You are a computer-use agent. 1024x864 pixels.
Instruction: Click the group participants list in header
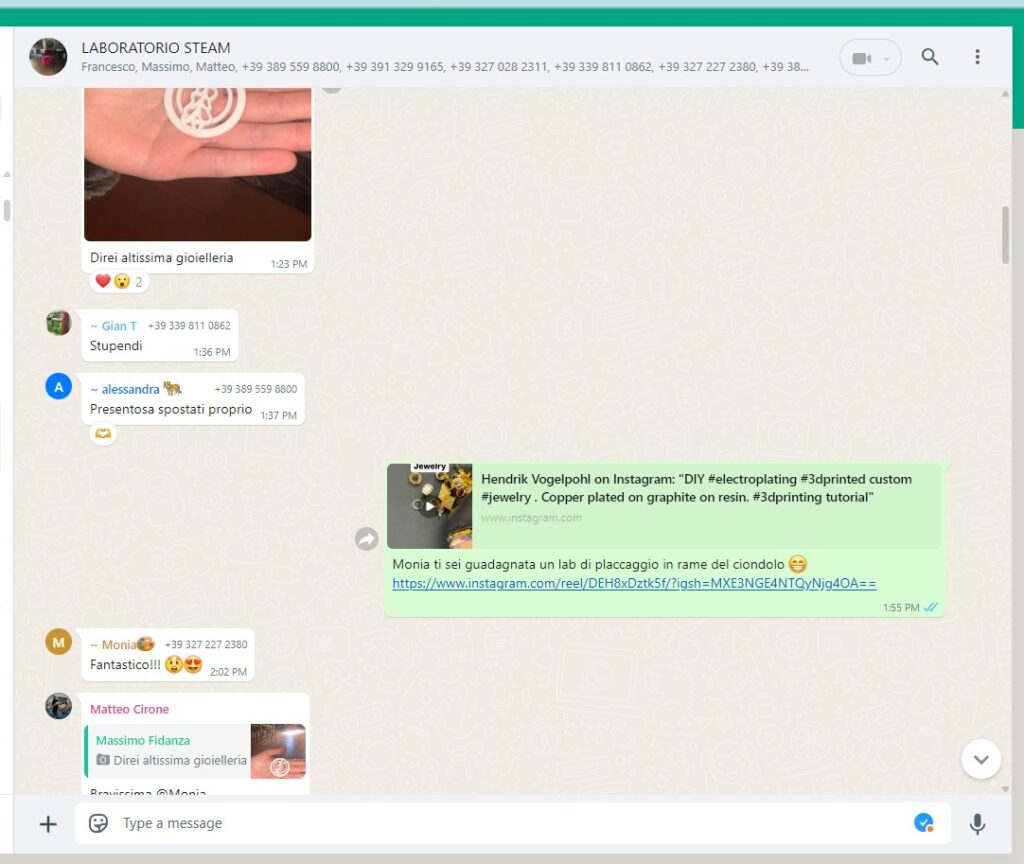(445, 67)
